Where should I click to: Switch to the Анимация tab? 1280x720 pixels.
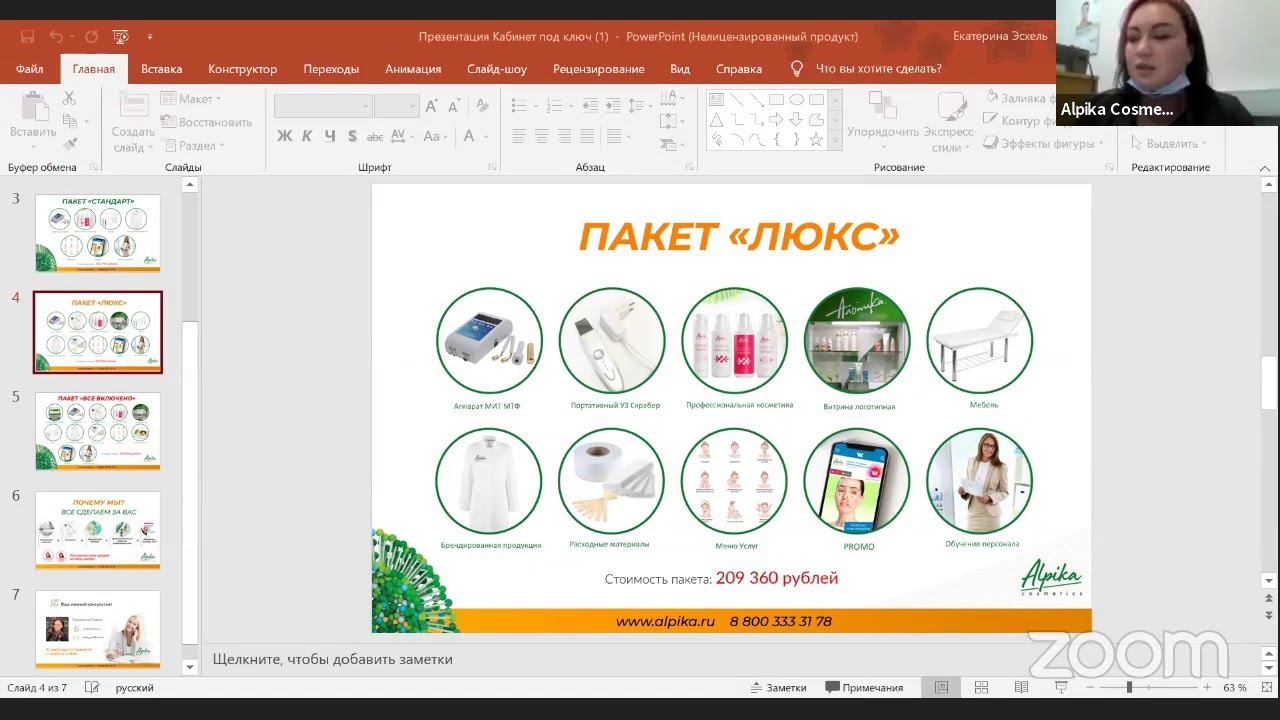coord(413,69)
